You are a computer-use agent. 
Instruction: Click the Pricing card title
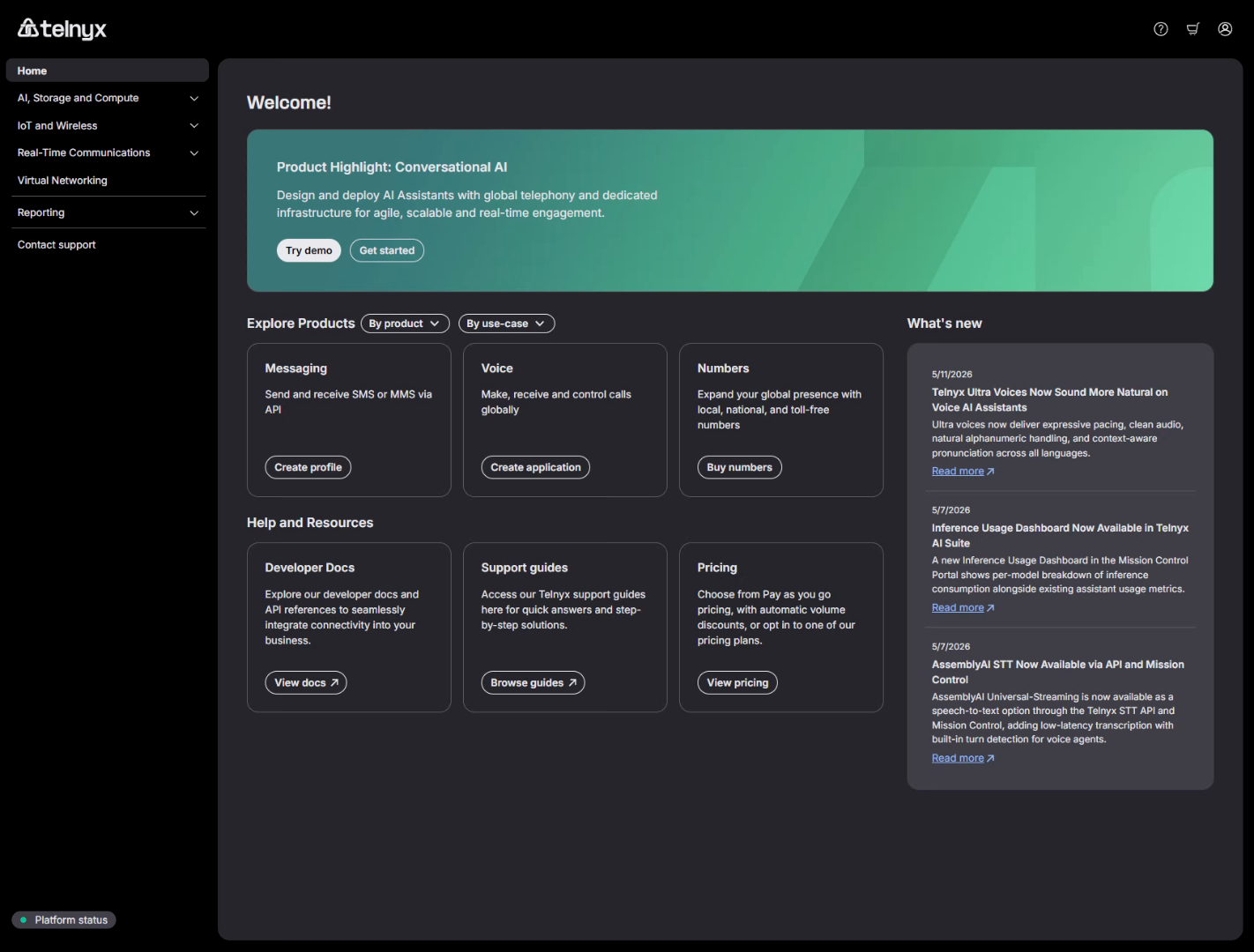(x=717, y=568)
